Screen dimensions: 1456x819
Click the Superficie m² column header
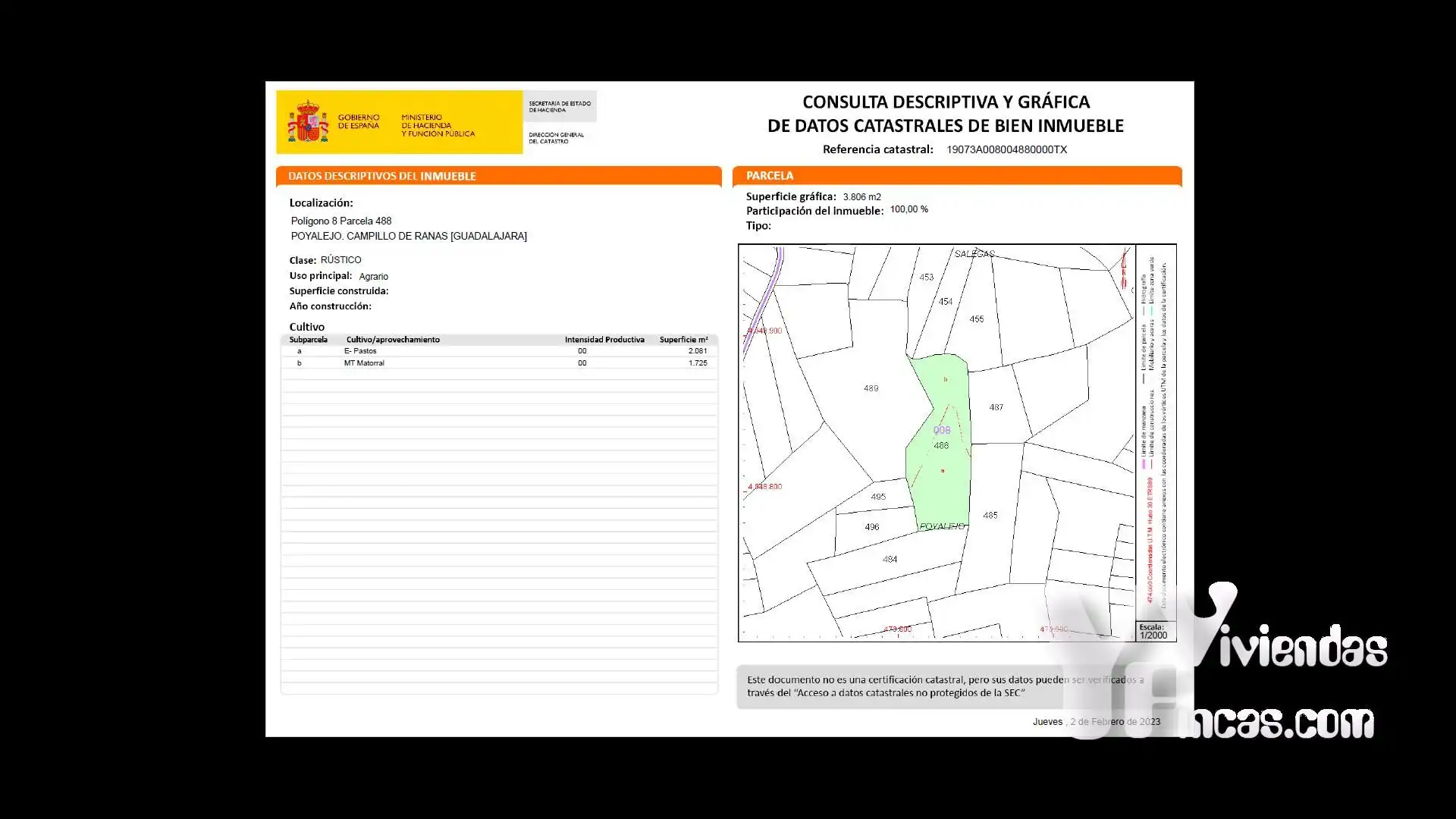click(x=683, y=340)
